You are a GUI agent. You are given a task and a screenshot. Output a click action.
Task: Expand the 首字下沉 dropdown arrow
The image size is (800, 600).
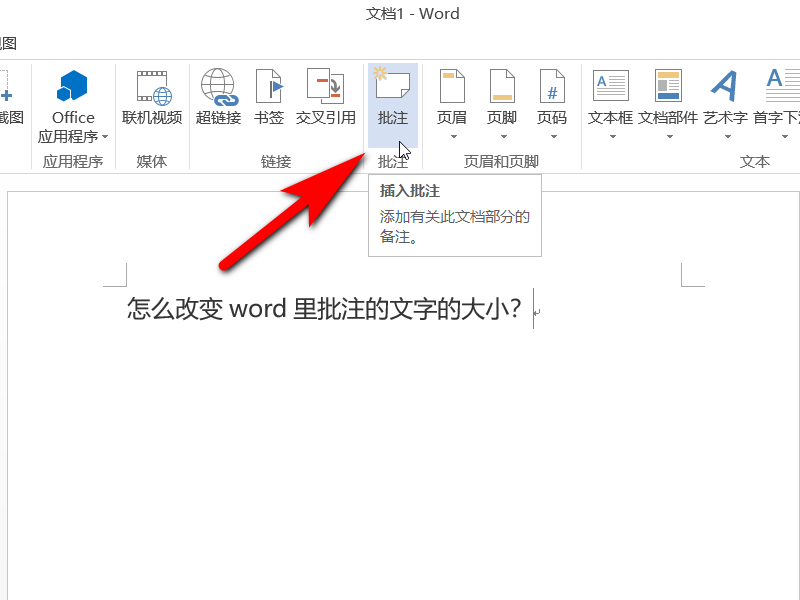(785, 137)
